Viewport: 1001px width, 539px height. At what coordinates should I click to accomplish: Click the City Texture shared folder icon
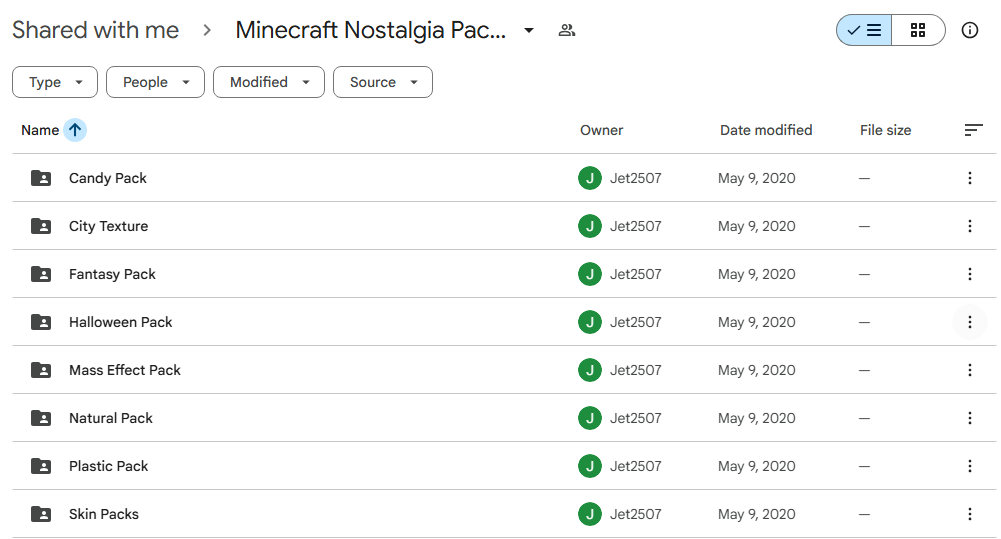[41, 226]
